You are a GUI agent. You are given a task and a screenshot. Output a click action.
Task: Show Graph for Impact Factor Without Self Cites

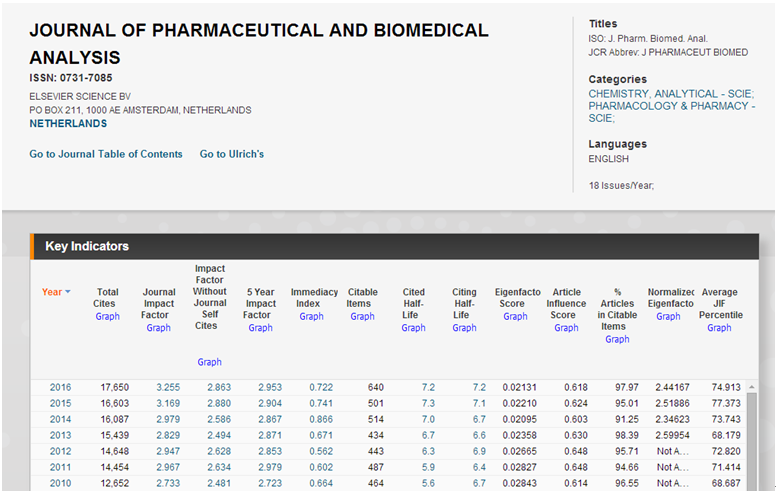[209, 362]
